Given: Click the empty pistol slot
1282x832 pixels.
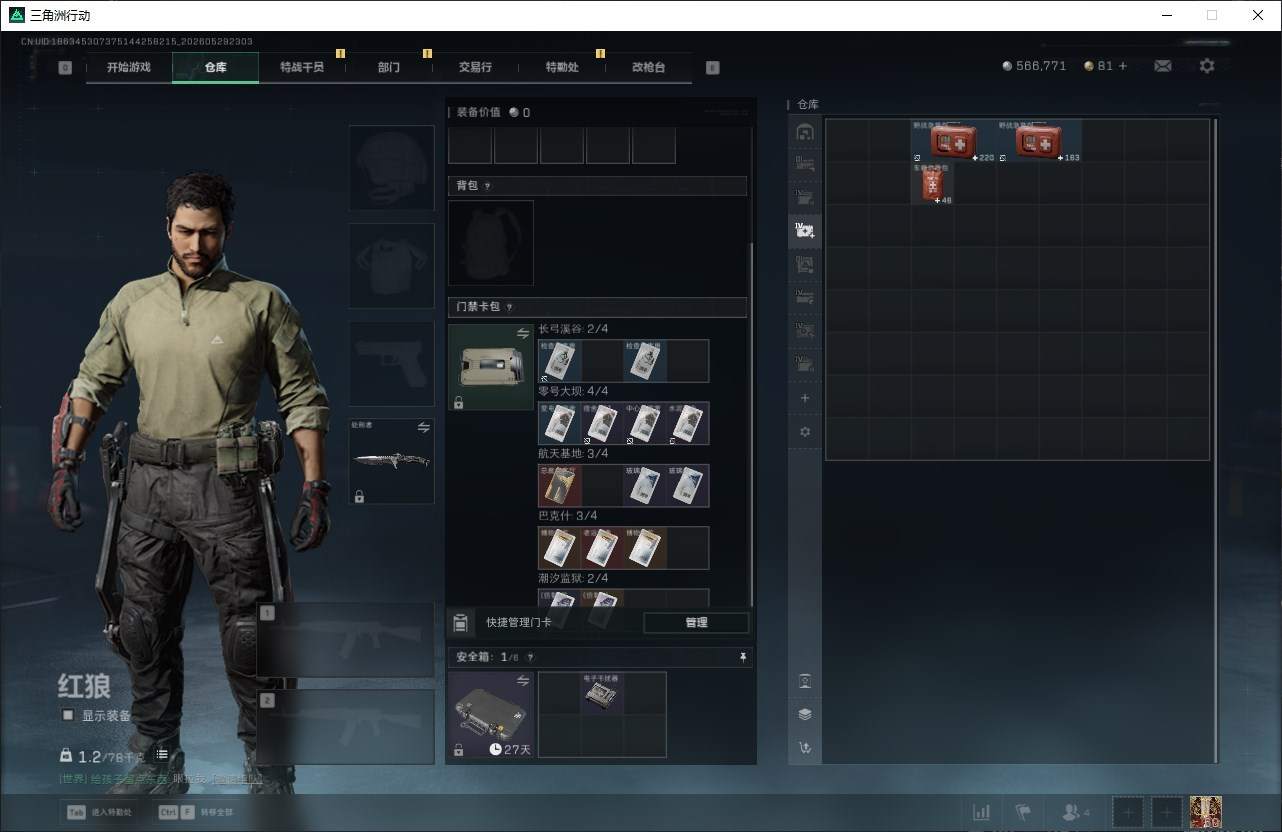Looking at the screenshot, I should (x=391, y=364).
